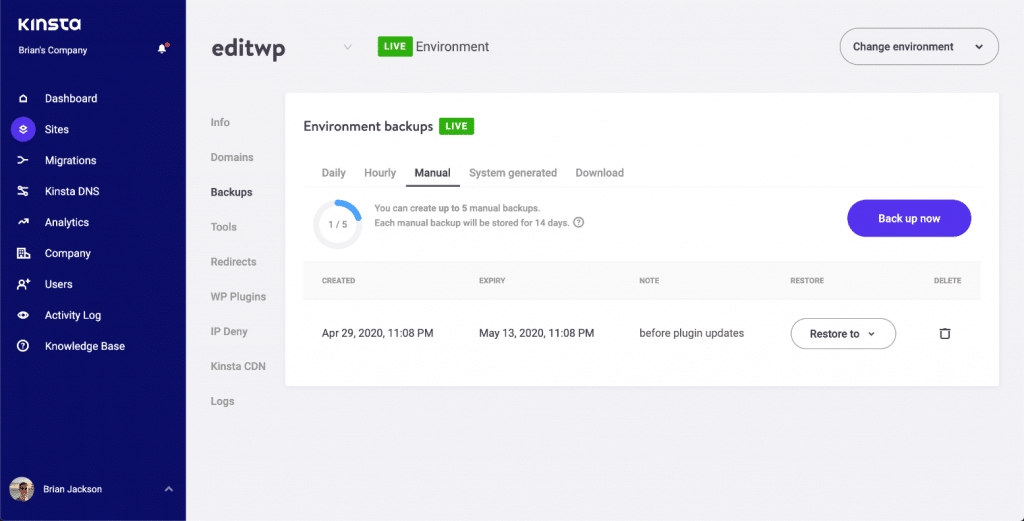
Task: Open the Dashboard home icon
Action: point(23,99)
